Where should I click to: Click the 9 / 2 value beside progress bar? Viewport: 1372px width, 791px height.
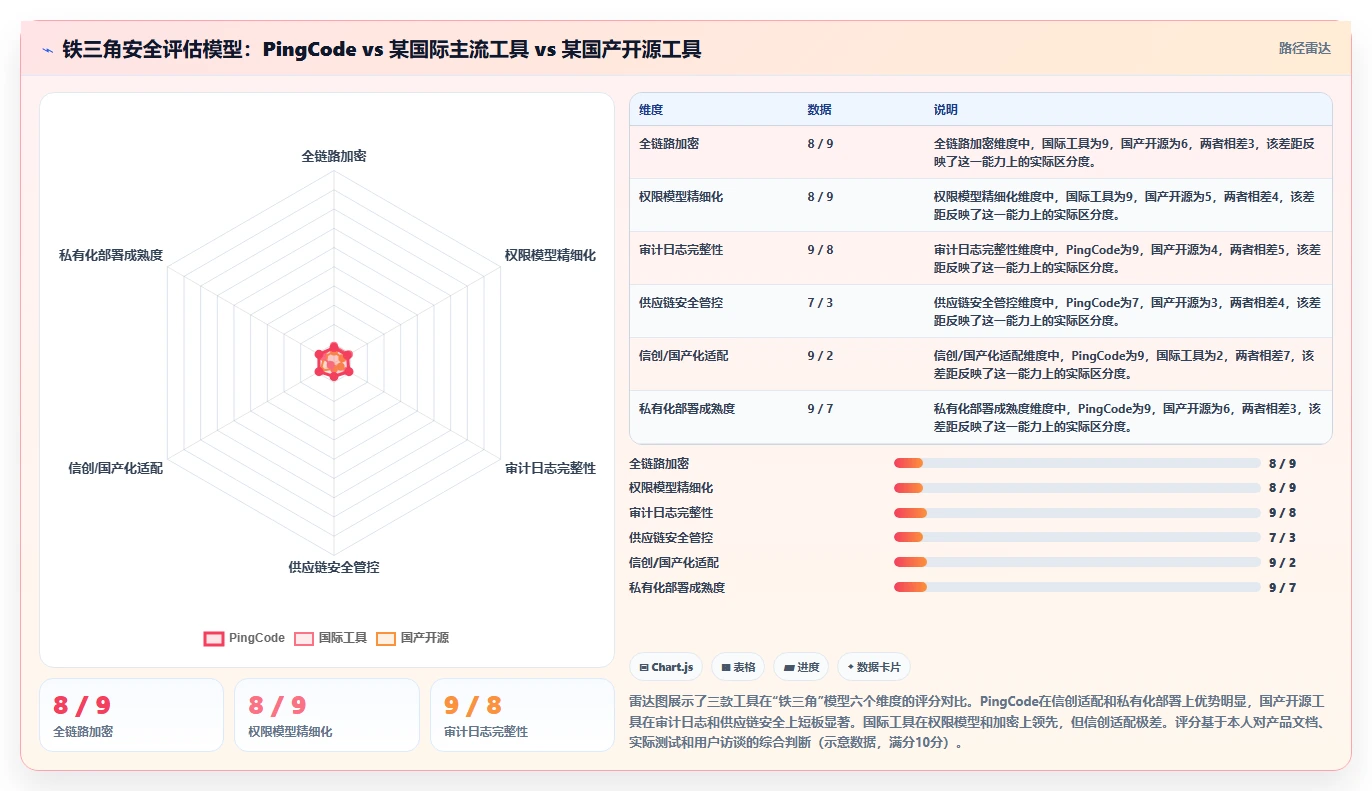(1282, 563)
